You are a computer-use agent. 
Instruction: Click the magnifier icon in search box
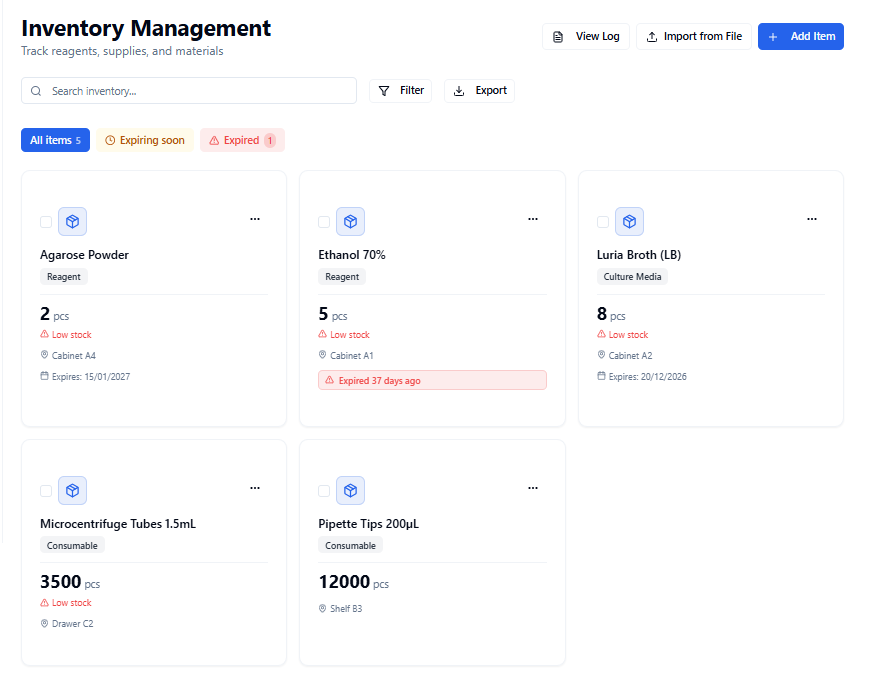[x=36, y=91]
